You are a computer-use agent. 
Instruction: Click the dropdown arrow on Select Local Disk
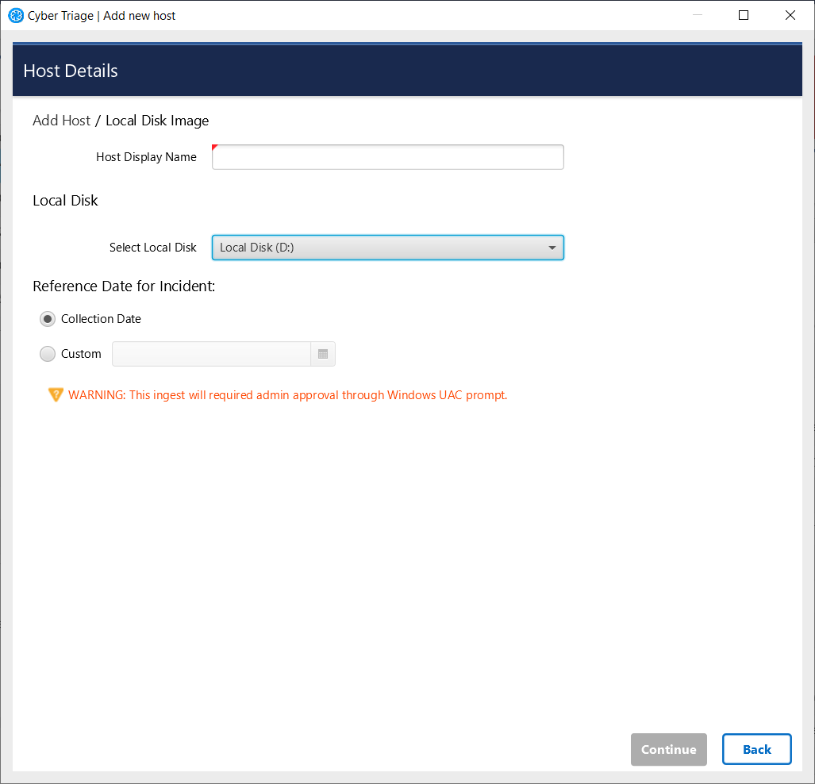(x=551, y=247)
